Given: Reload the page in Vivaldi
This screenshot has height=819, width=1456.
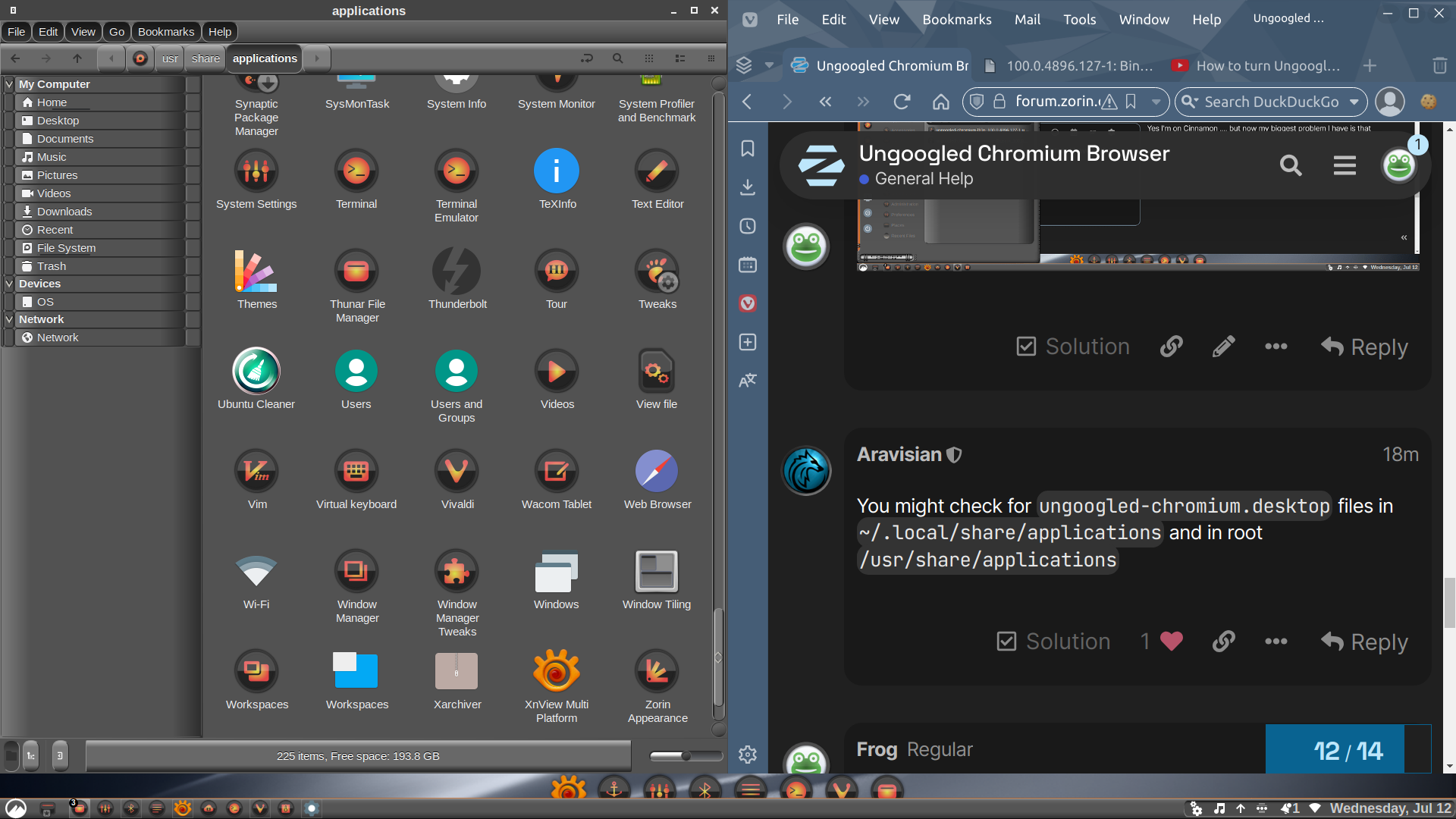Looking at the screenshot, I should pos(902,102).
